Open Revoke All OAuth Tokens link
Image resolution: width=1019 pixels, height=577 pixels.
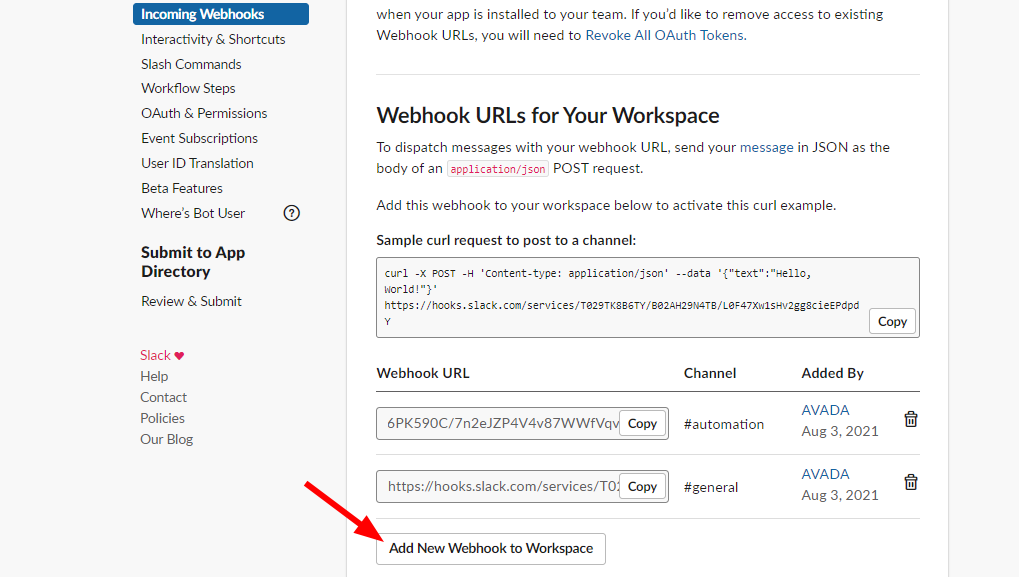664,35
